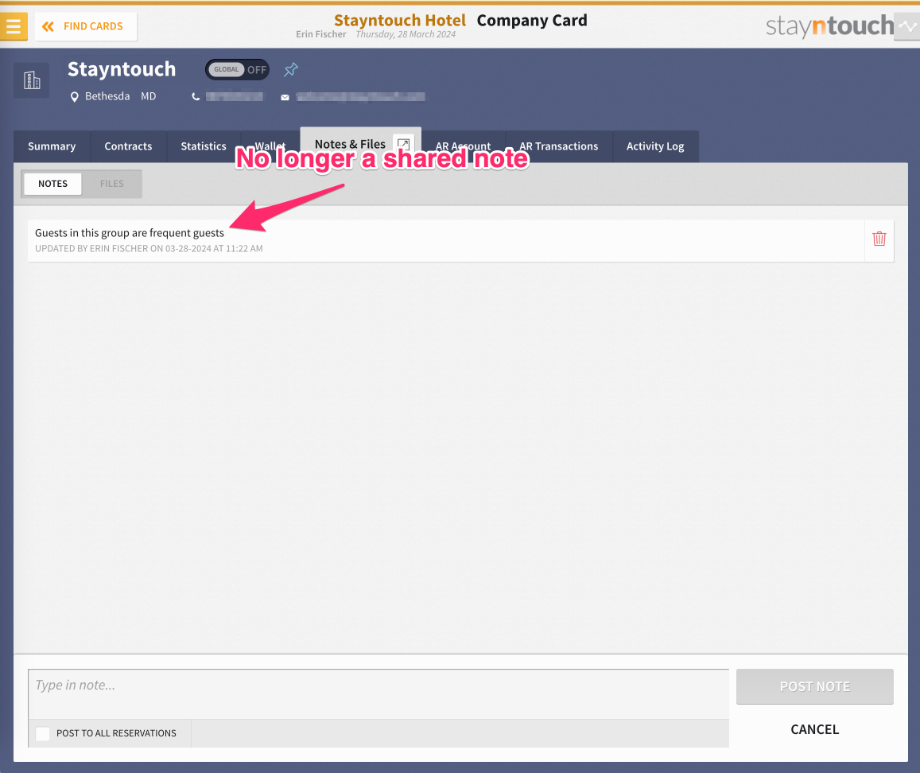Screen dimensions: 920x773
Task: Switch to the FILES sub-tab
Action: coord(111,184)
